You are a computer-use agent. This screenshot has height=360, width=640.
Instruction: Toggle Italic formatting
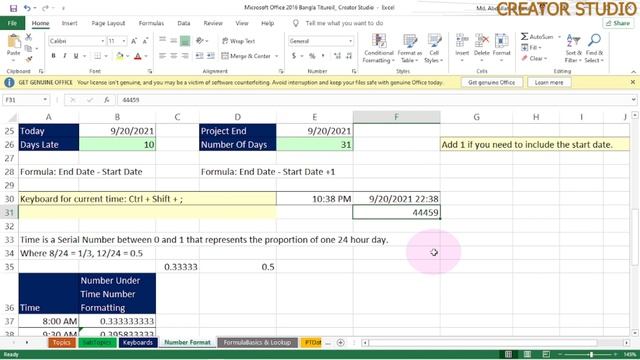[64, 56]
